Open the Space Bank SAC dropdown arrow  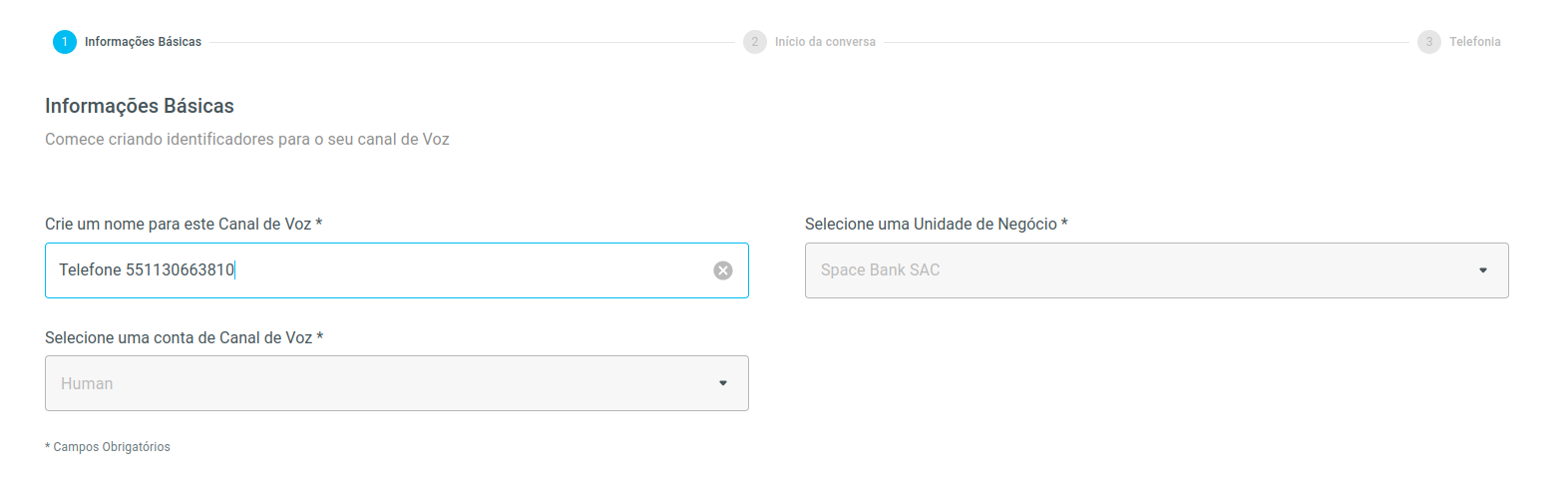click(1483, 270)
